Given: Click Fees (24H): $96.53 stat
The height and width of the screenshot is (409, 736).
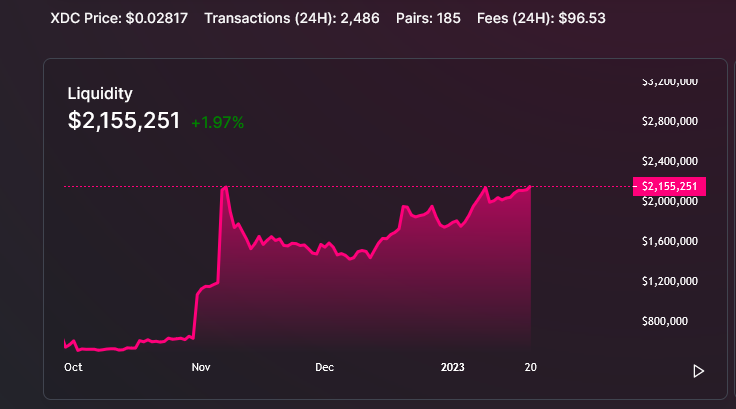Looking at the screenshot, I should click(x=541, y=18).
